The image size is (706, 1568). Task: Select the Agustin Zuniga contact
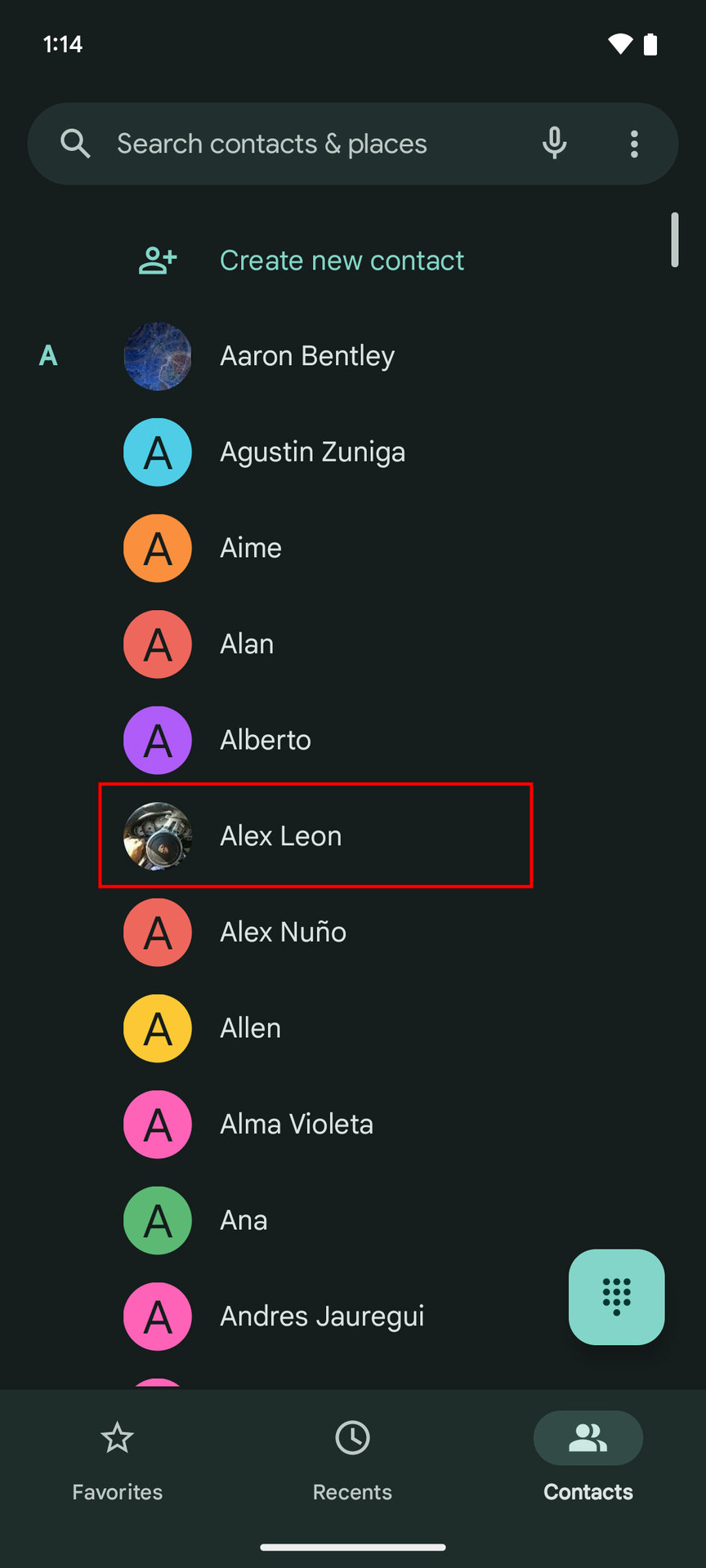coord(312,452)
